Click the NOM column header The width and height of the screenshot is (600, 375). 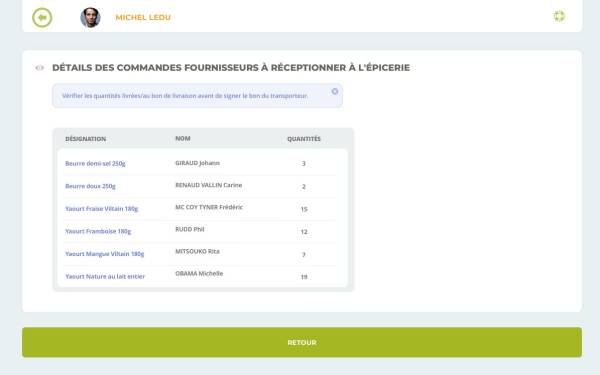(183, 139)
